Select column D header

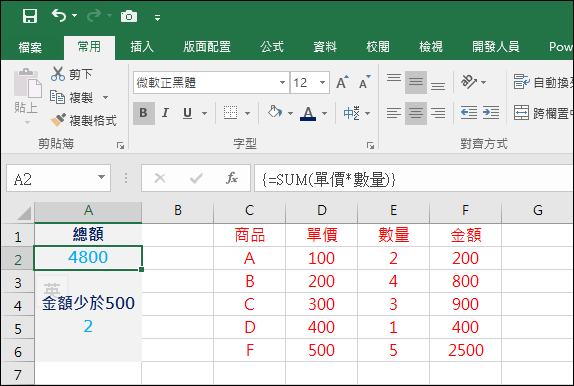tap(322, 211)
